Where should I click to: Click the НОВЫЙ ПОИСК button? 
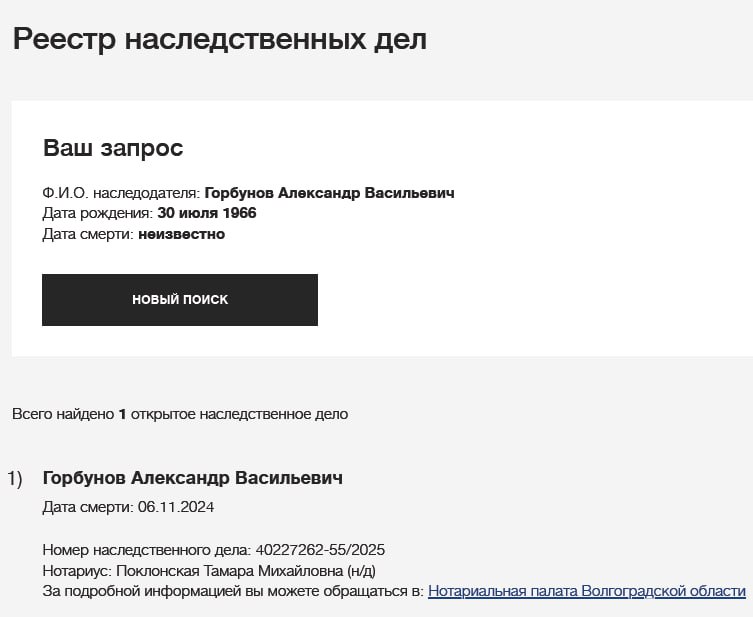click(180, 300)
